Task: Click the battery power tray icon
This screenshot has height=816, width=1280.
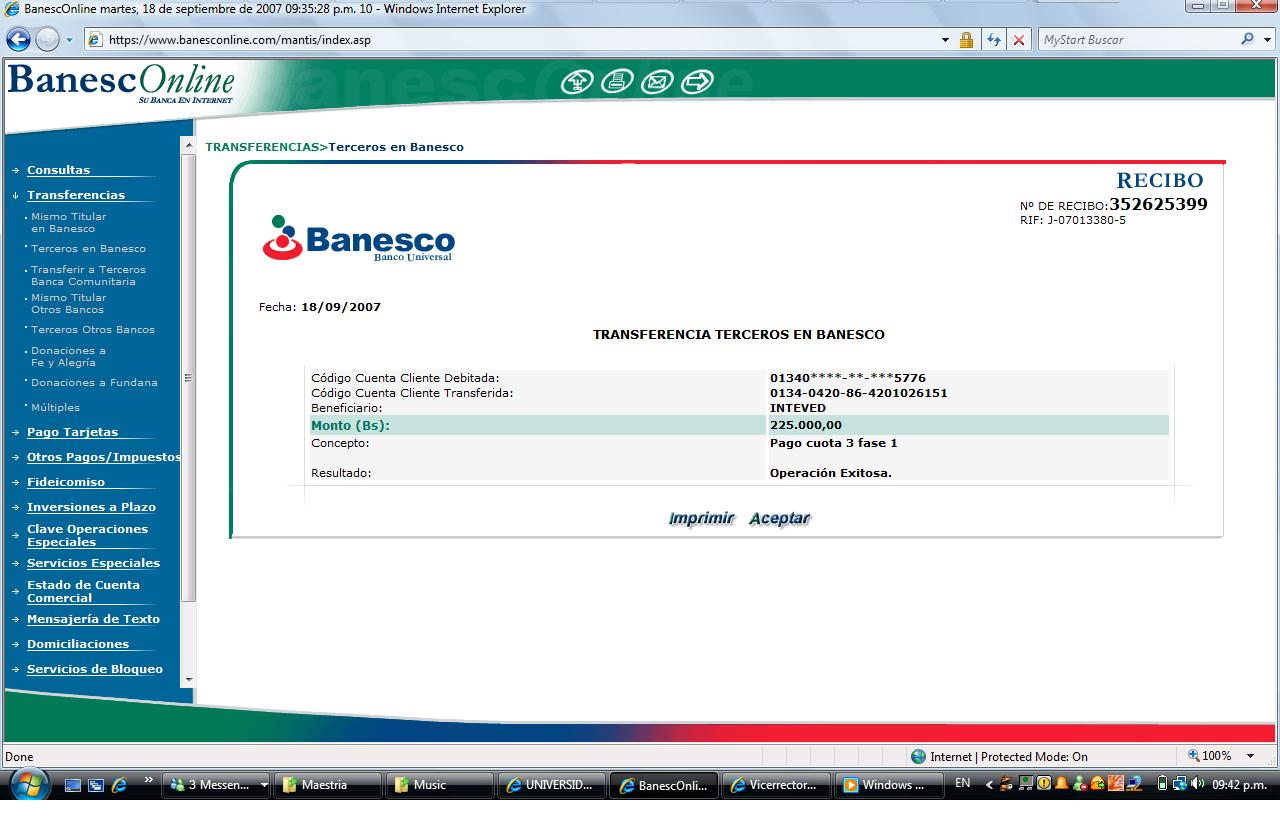Action: click(1162, 784)
